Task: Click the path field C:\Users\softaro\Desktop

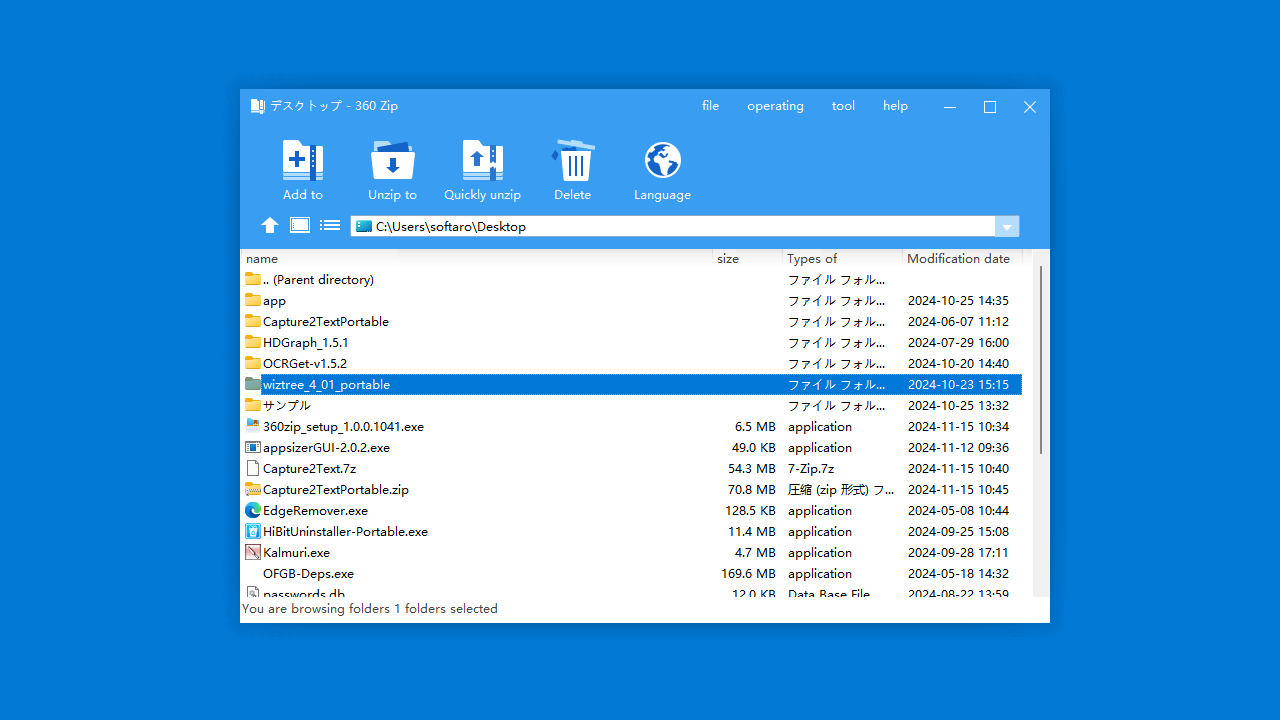Action: coord(672,227)
